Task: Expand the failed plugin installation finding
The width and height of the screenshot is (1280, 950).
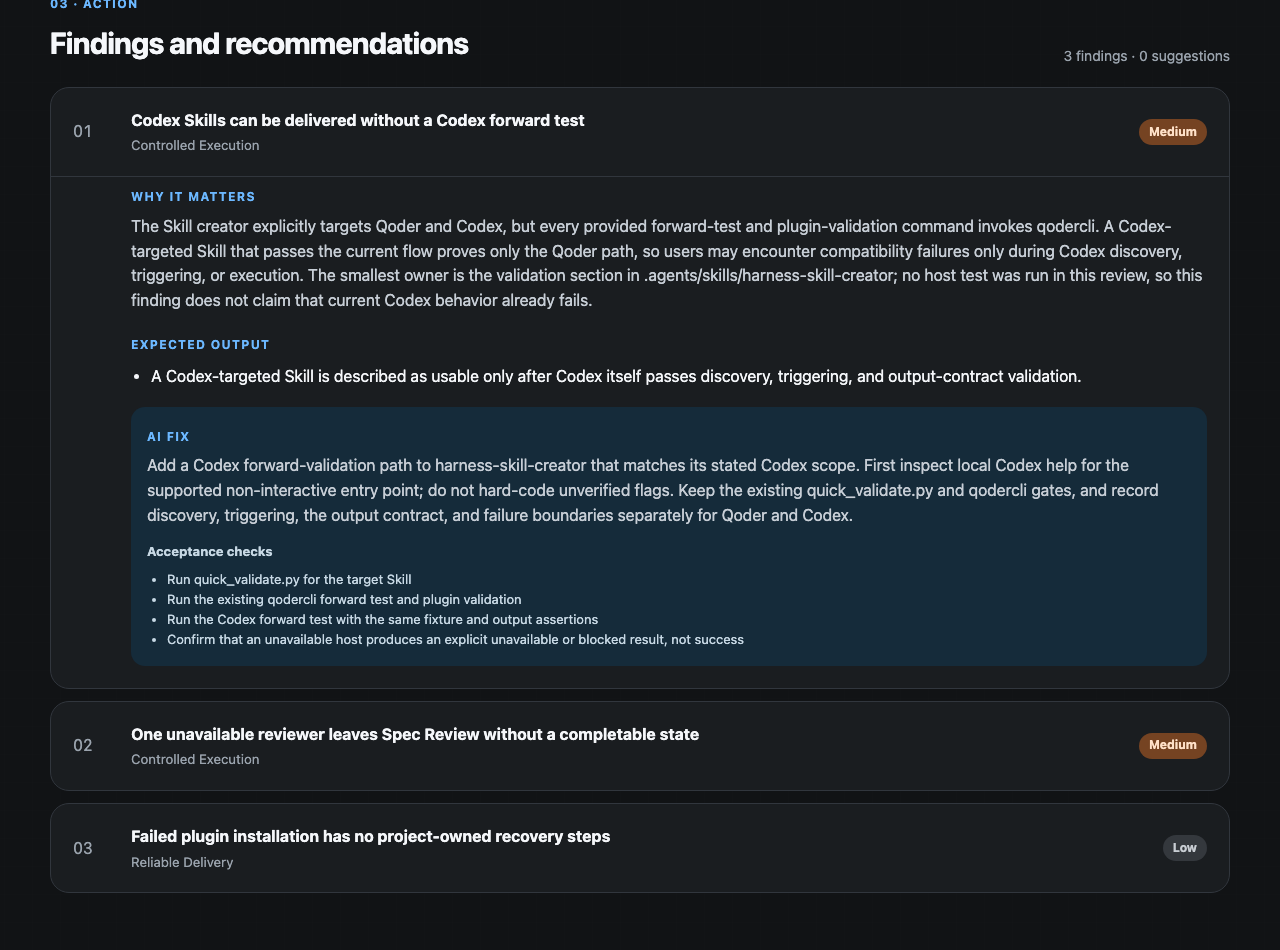Action: (640, 848)
